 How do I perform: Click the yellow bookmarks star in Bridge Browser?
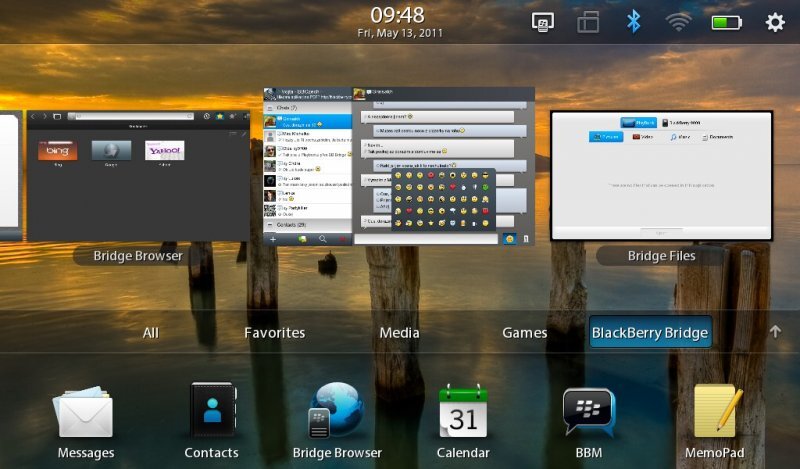(x=220, y=116)
